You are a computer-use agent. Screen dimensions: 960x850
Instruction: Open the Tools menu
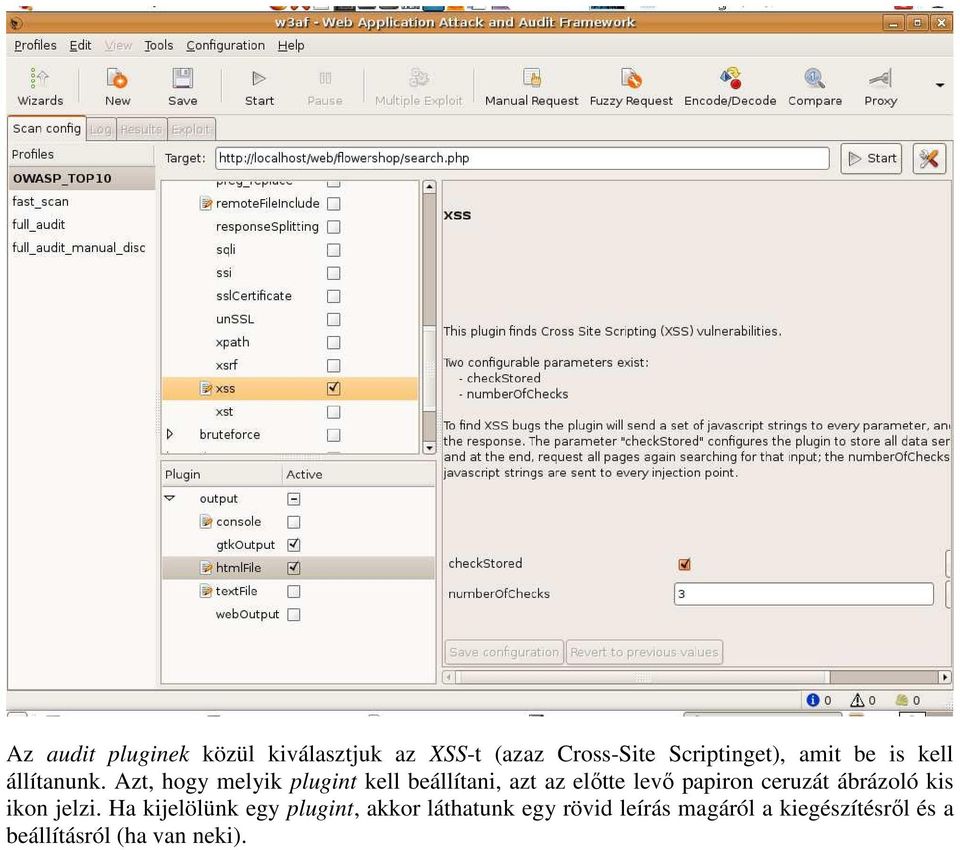coord(159,45)
